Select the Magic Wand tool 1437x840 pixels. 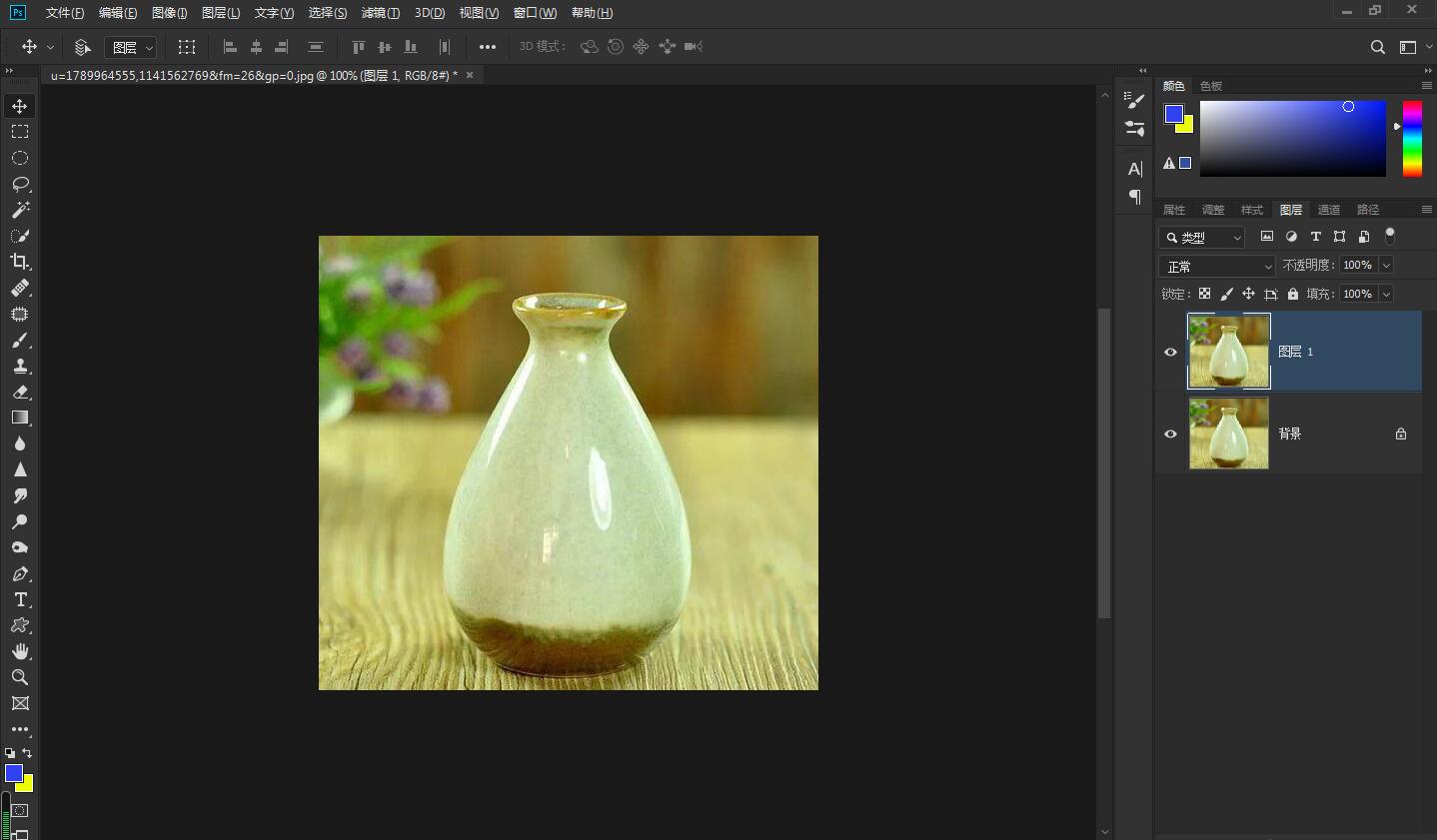coord(20,210)
